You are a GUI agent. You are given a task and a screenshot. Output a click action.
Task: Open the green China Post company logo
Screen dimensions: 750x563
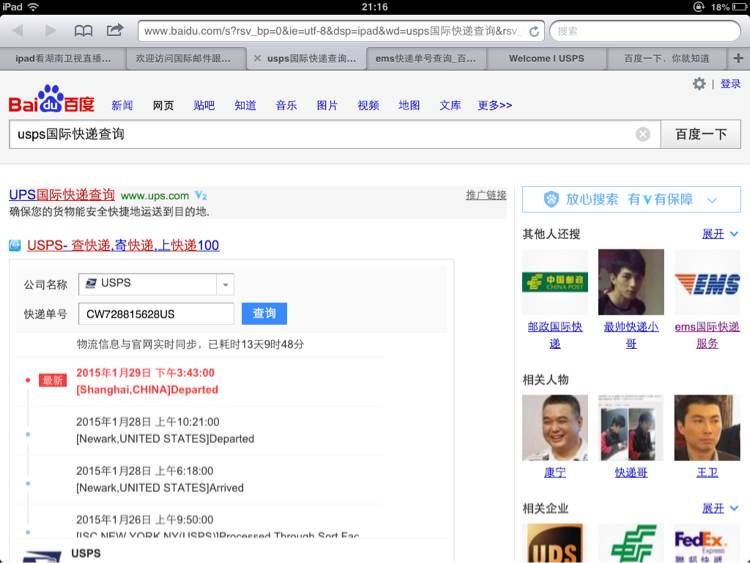(632, 543)
